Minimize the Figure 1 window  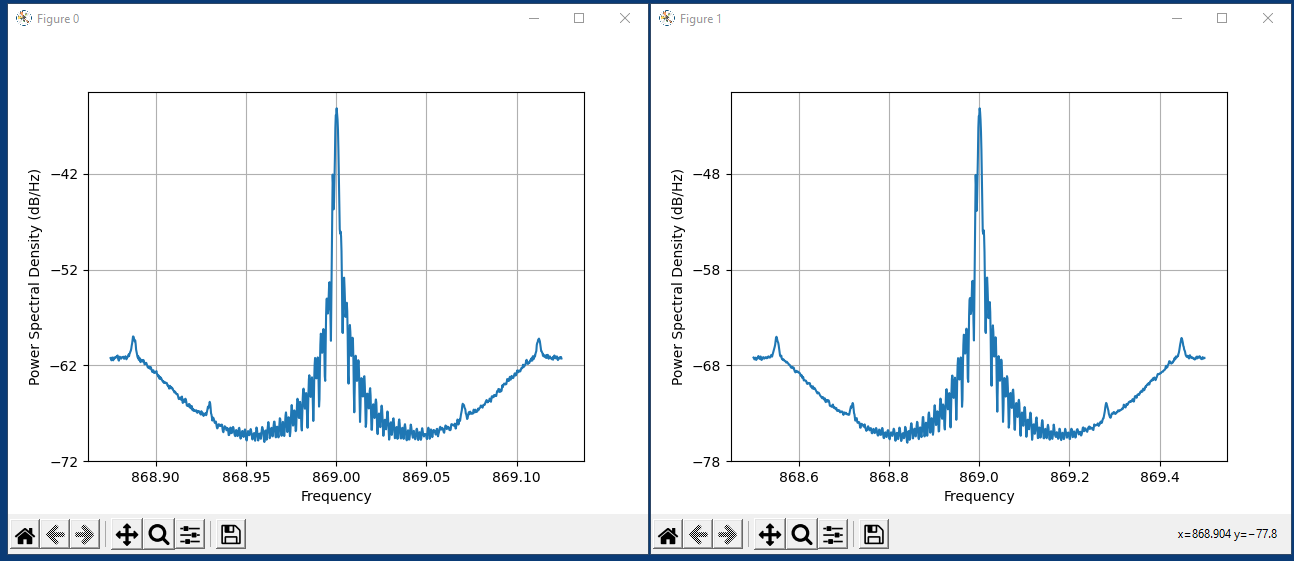click(x=1176, y=18)
